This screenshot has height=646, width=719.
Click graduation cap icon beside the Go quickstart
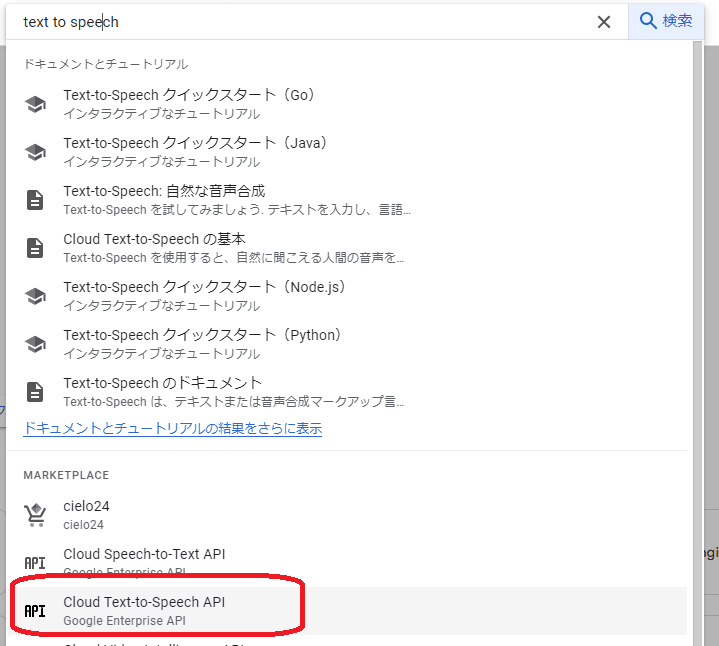35,104
